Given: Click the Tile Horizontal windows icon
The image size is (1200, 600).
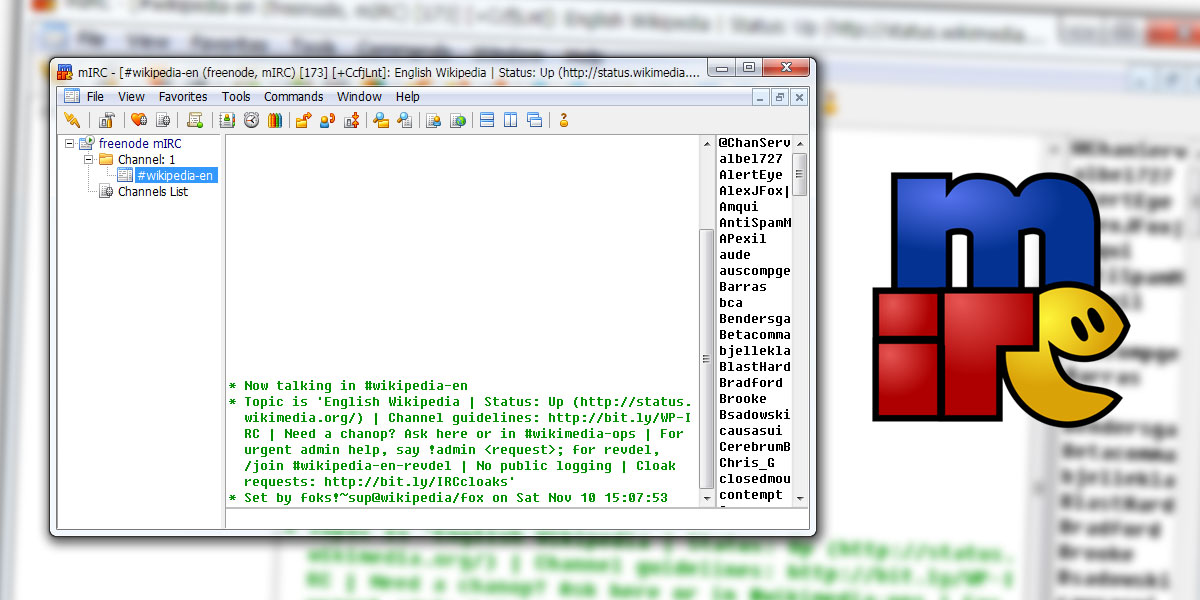Looking at the screenshot, I should coord(487,120).
